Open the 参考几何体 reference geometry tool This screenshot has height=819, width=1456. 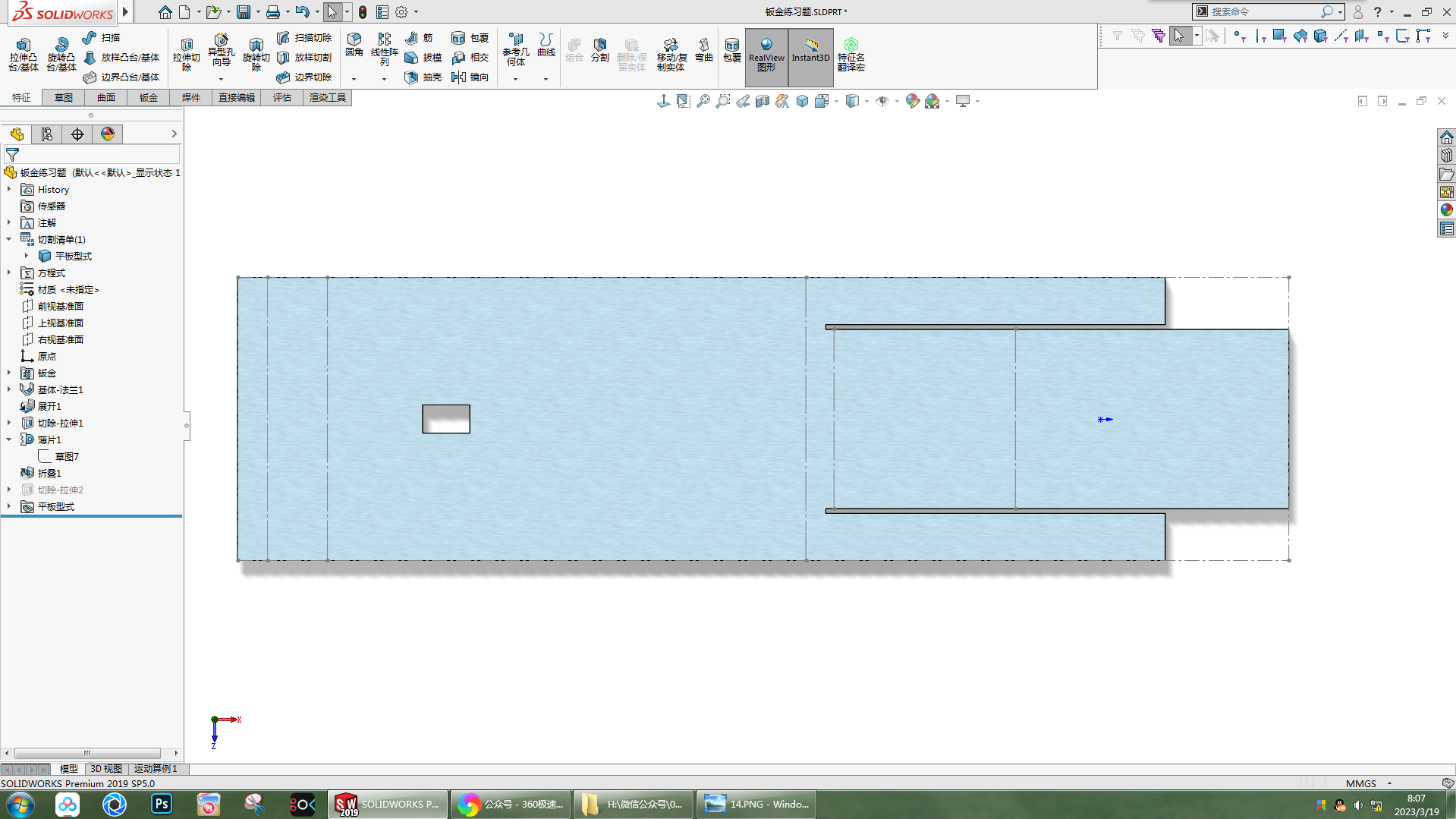515,48
